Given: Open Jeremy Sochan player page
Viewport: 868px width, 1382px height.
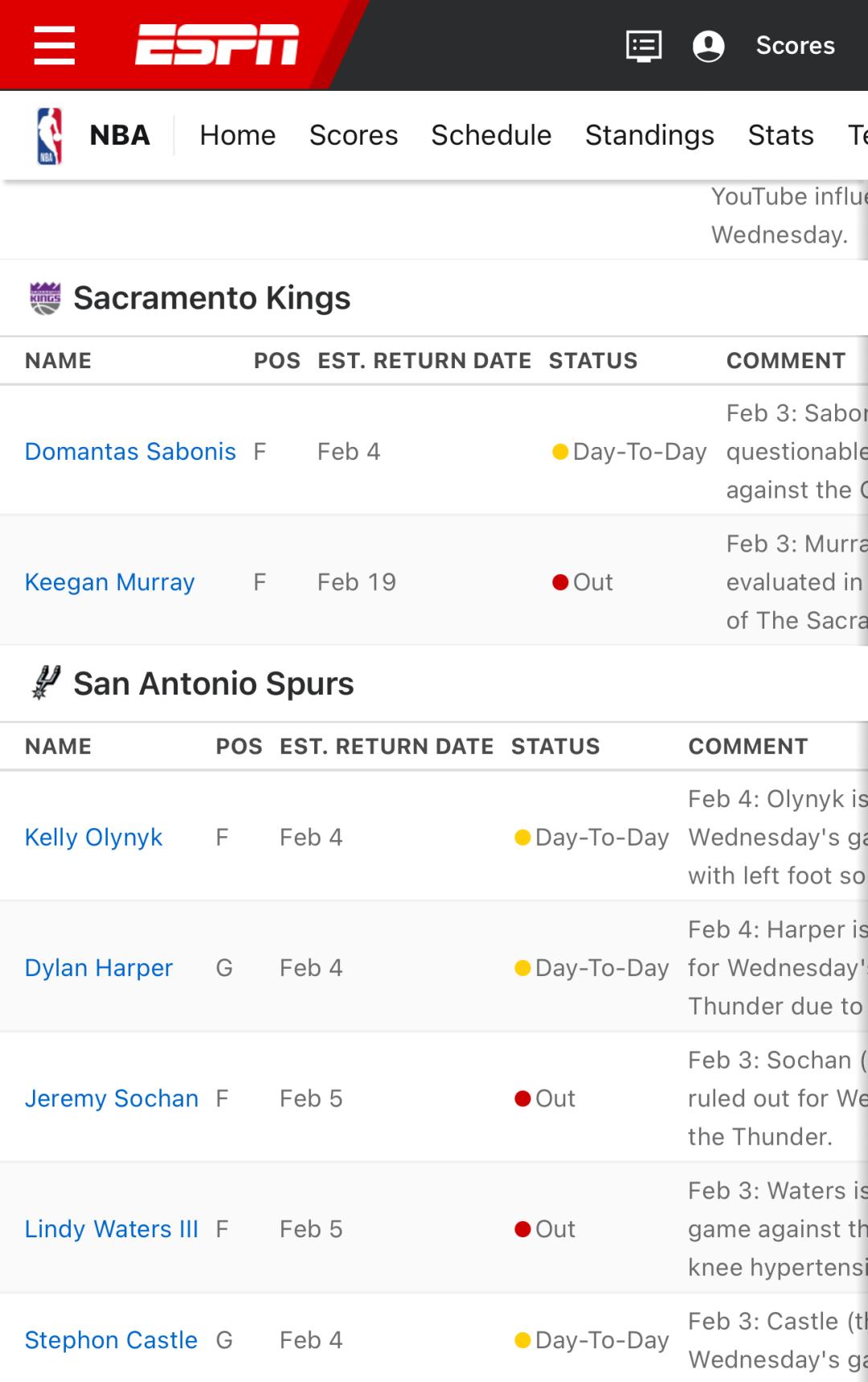Looking at the screenshot, I should [112, 1098].
